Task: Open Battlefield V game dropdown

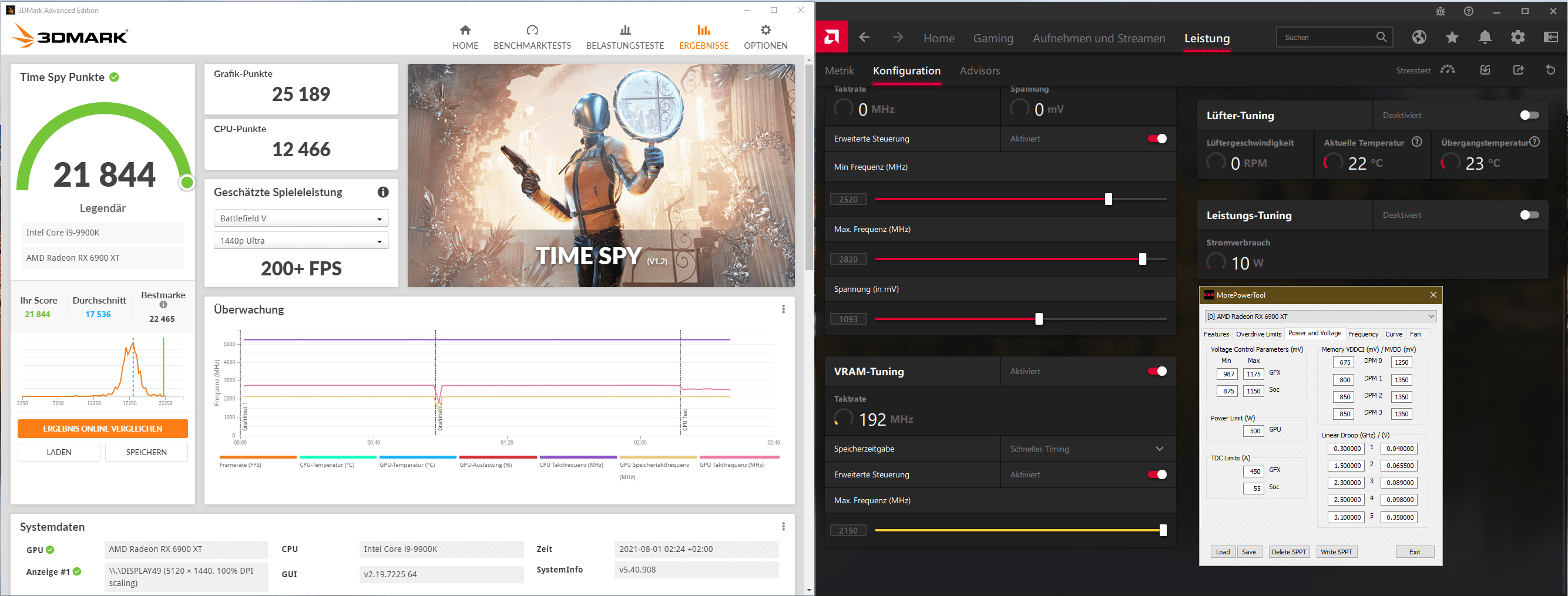Action: point(301,218)
